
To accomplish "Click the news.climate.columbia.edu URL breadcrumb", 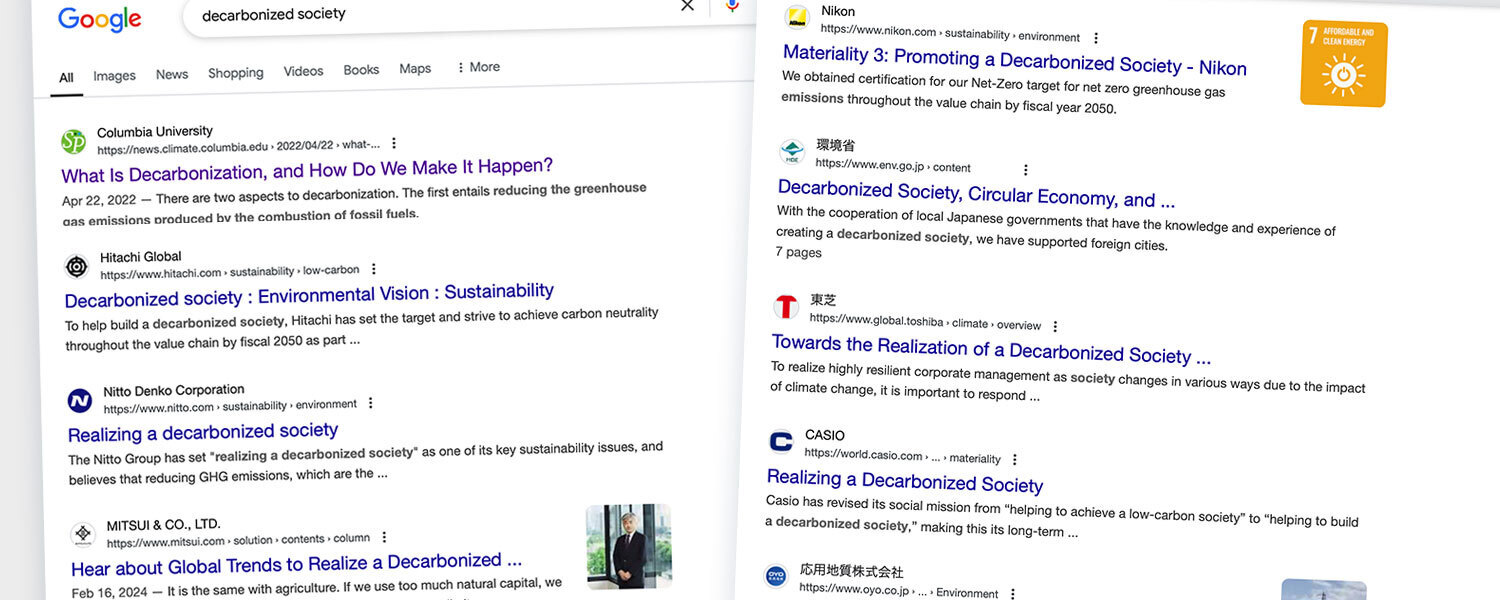I will [x=238, y=147].
